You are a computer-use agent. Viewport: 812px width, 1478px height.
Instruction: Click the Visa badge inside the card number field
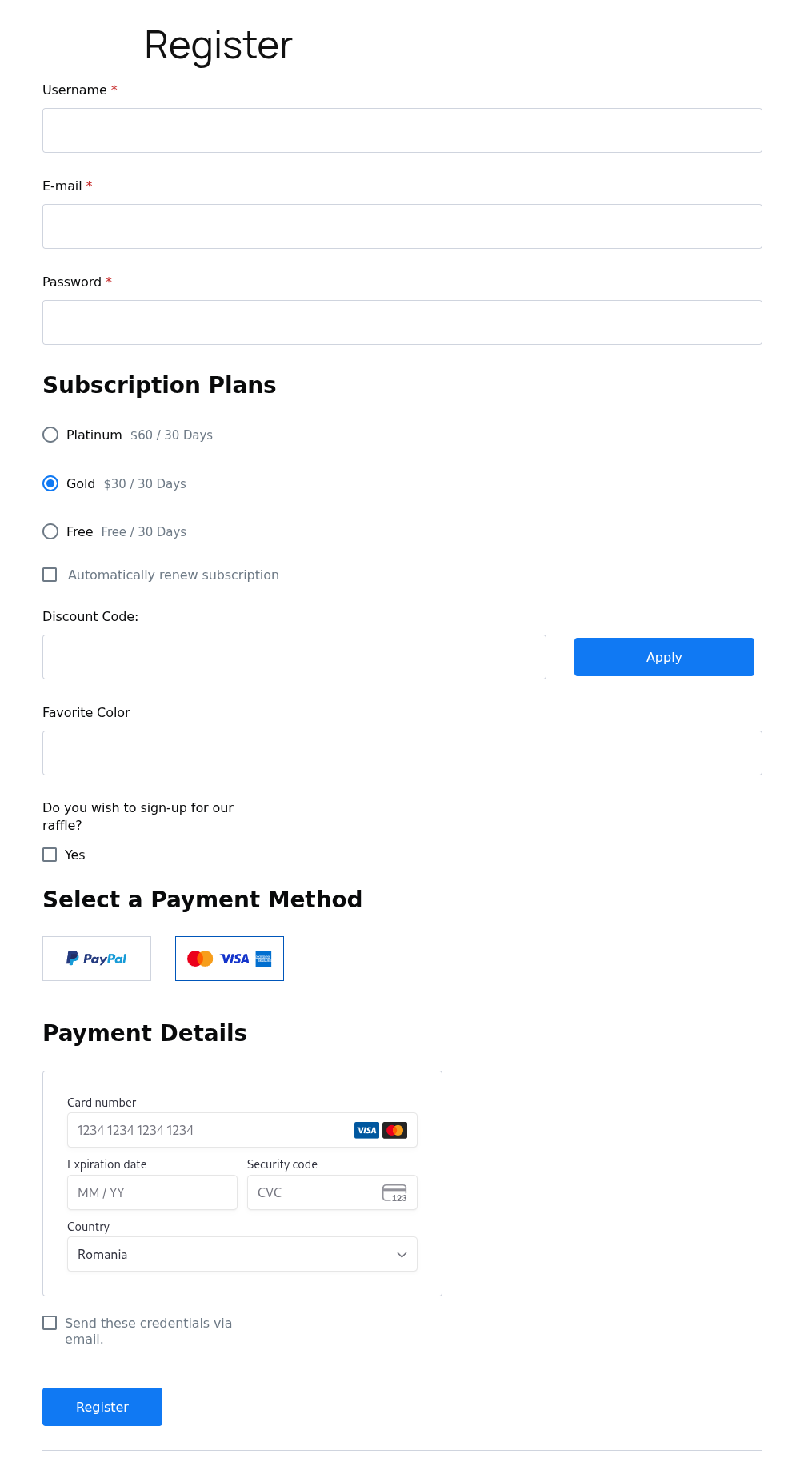tap(366, 1130)
